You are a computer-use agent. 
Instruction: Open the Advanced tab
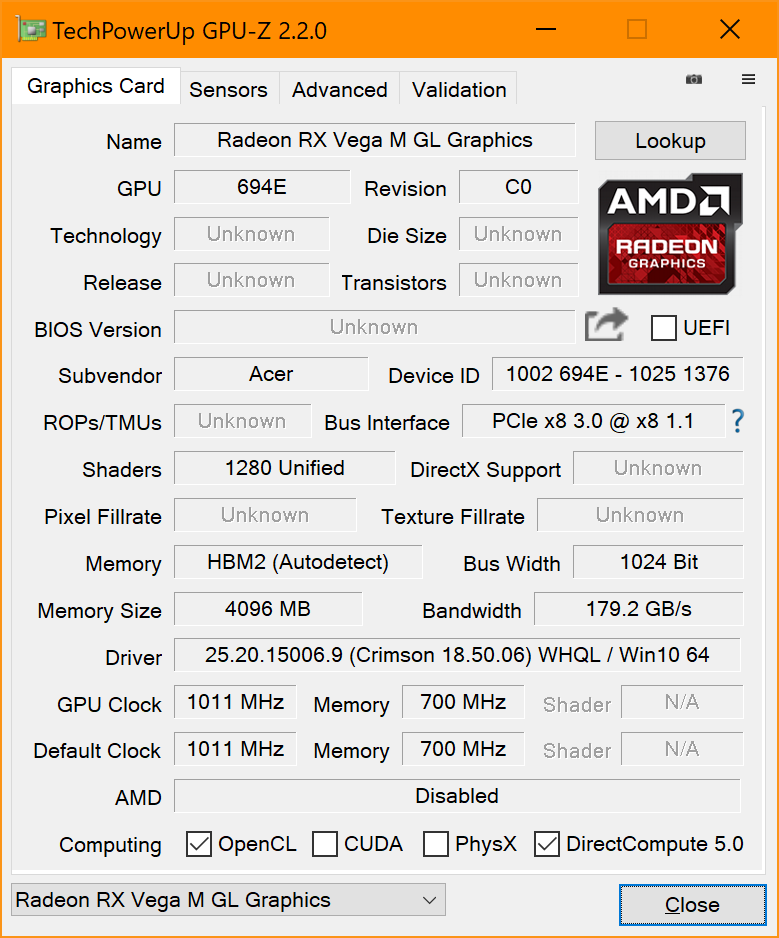click(x=339, y=89)
